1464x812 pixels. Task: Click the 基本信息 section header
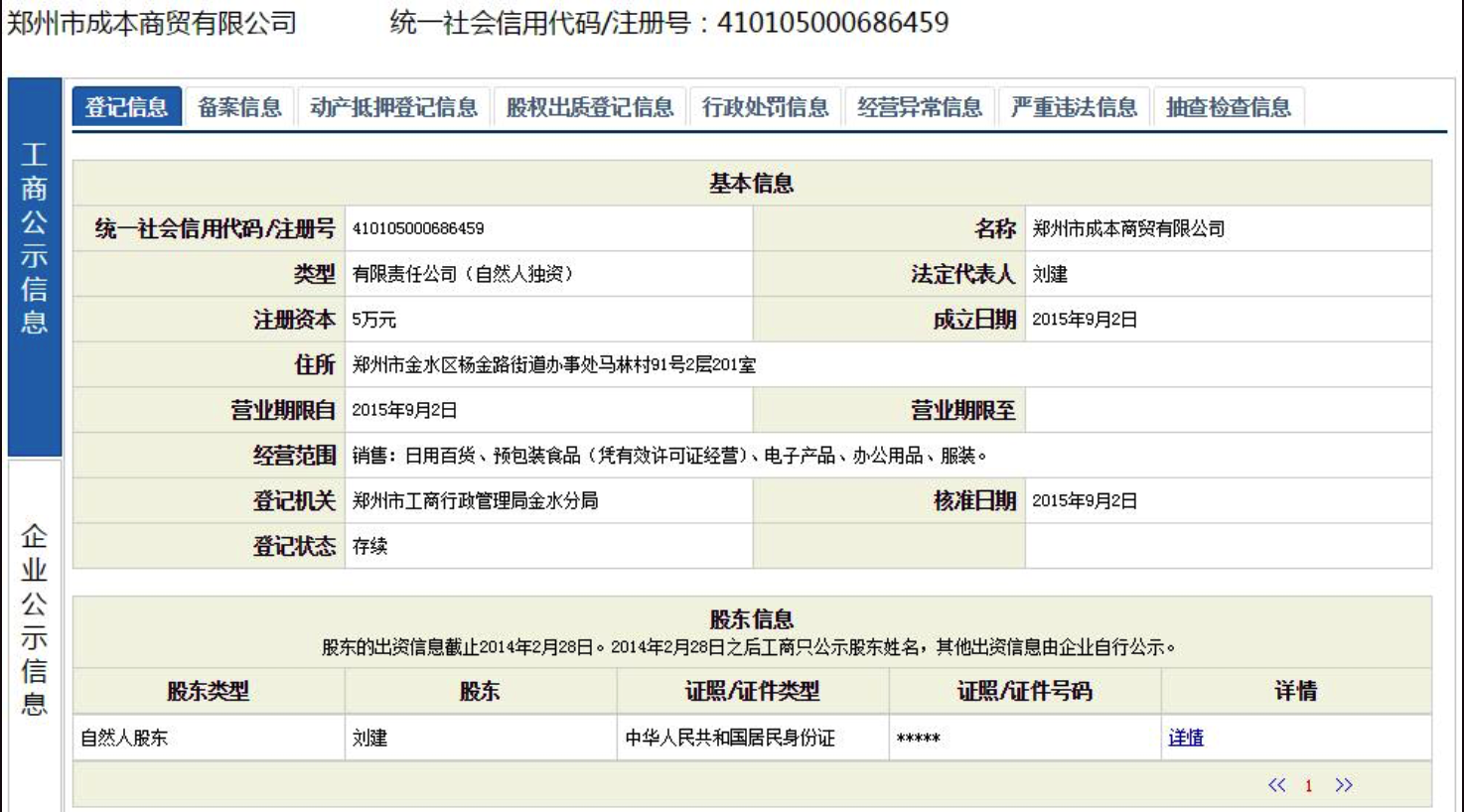click(752, 184)
